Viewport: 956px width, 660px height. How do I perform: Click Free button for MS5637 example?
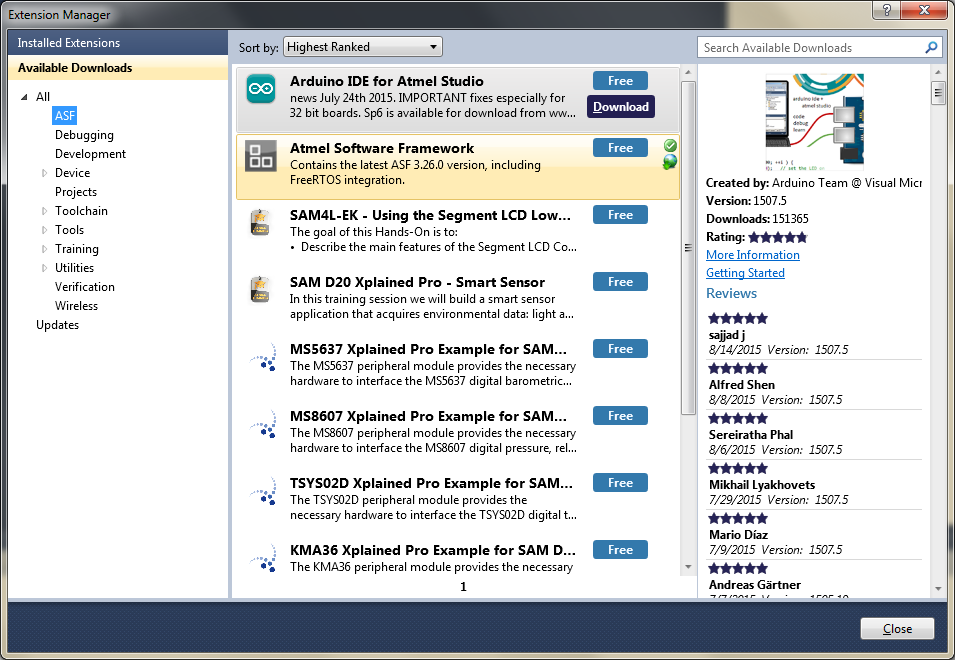click(620, 349)
